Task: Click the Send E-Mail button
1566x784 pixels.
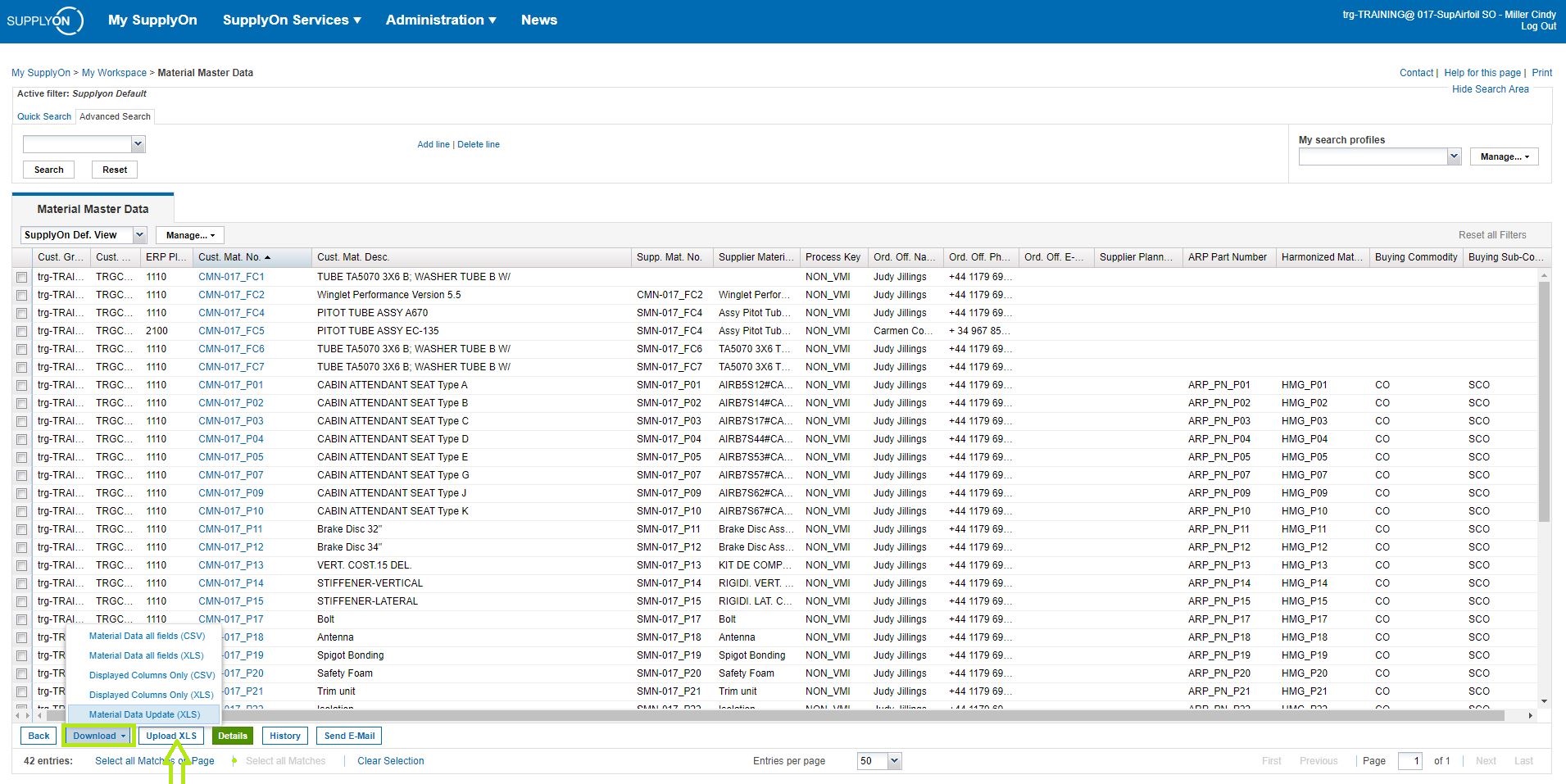Action: click(x=349, y=736)
